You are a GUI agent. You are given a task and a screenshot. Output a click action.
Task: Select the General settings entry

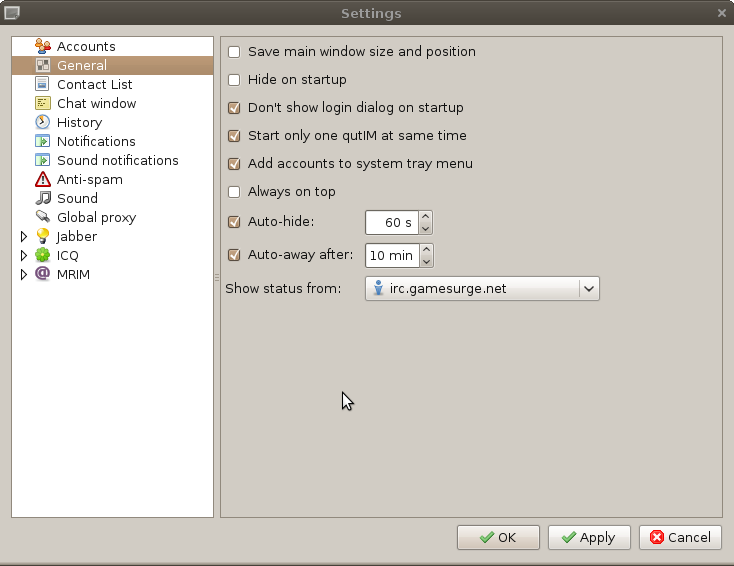112,65
